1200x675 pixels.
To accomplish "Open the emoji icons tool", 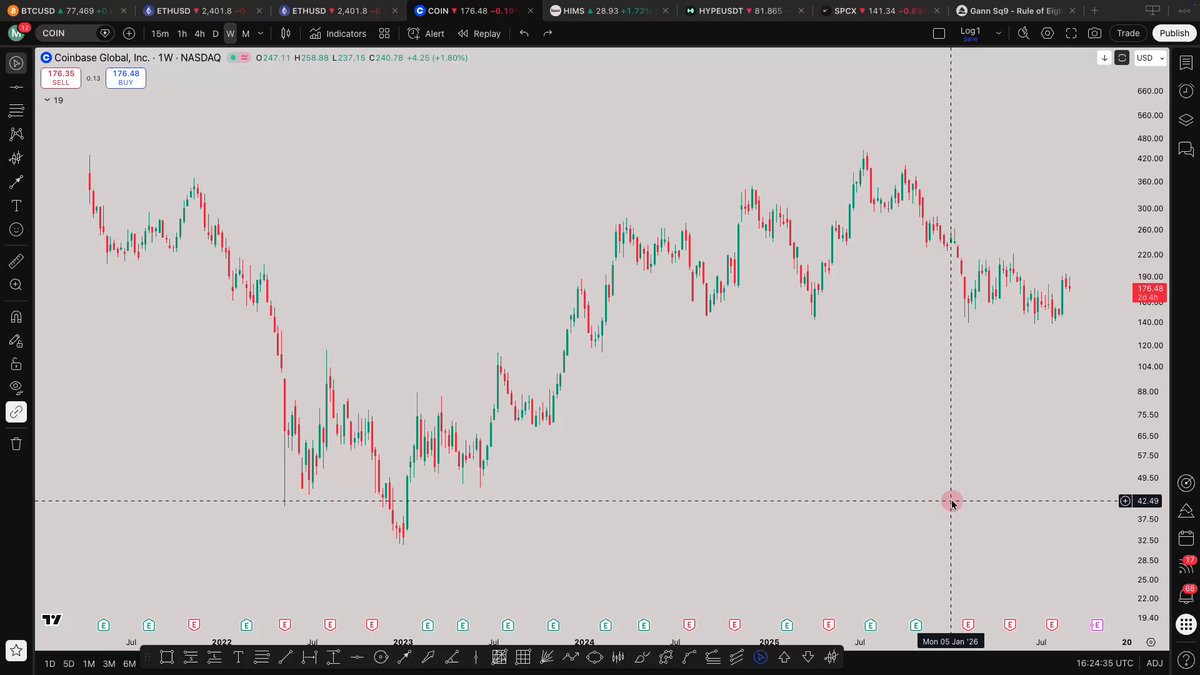I will coord(16,229).
